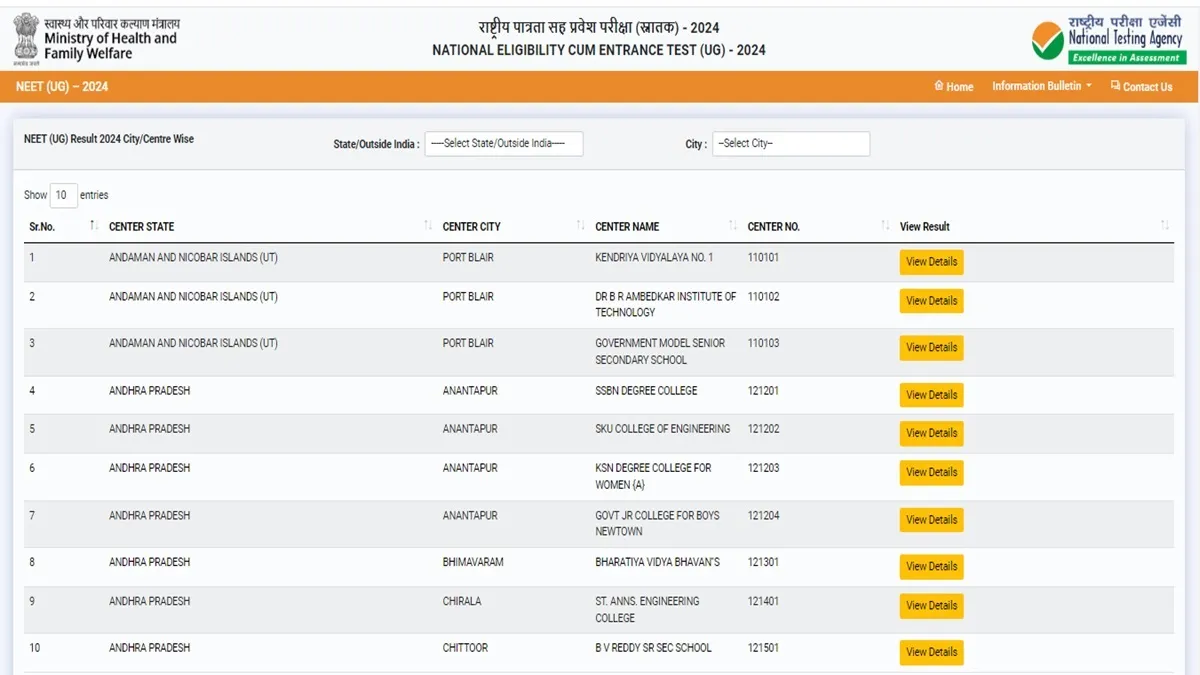Click the SKU COLLEGE OF ENGINEERING center name
This screenshot has height=675, width=1200.
tap(663, 429)
